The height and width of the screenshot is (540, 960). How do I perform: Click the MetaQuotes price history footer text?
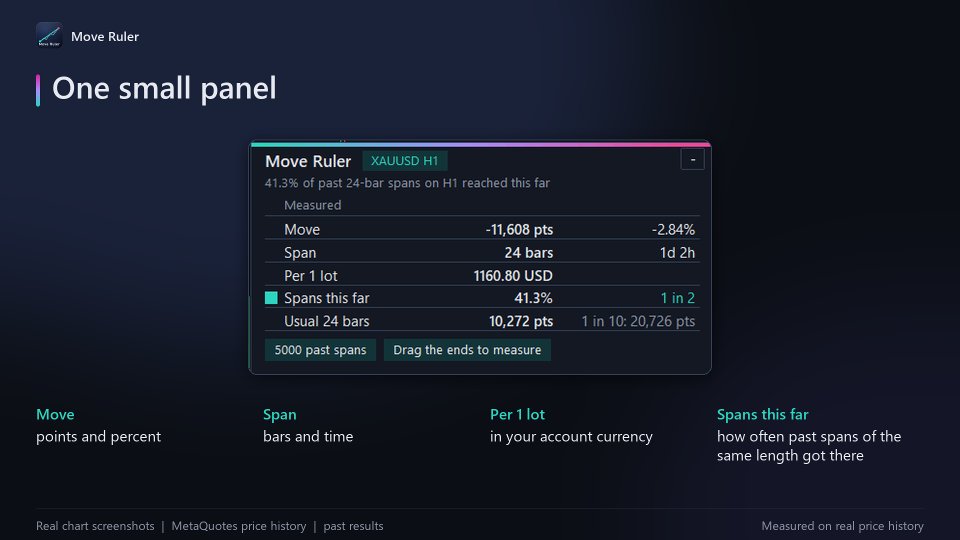[239, 526]
